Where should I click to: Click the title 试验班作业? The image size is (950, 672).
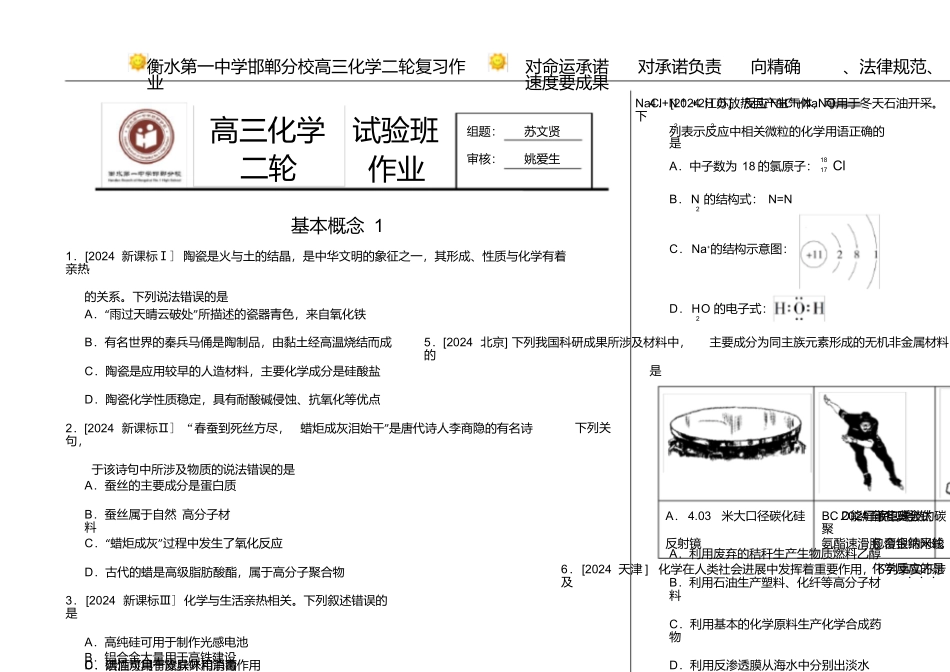(396, 149)
